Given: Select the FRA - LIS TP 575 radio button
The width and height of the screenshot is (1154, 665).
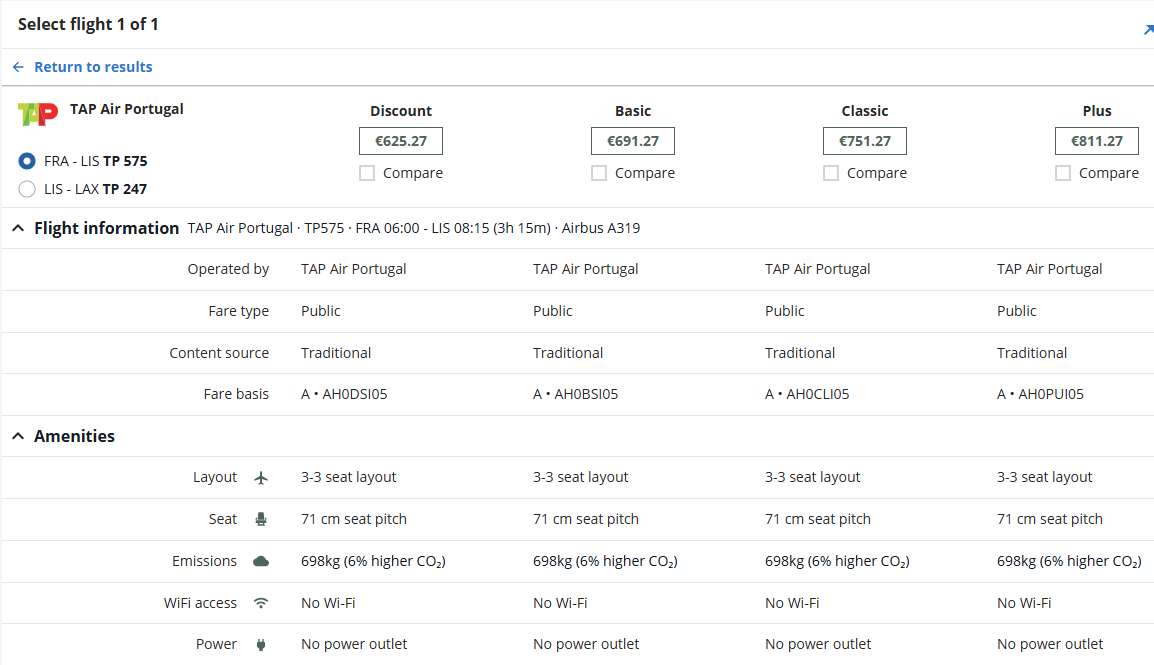Looking at the screenshot, I should pyautogui.click(x=26, y=161).
